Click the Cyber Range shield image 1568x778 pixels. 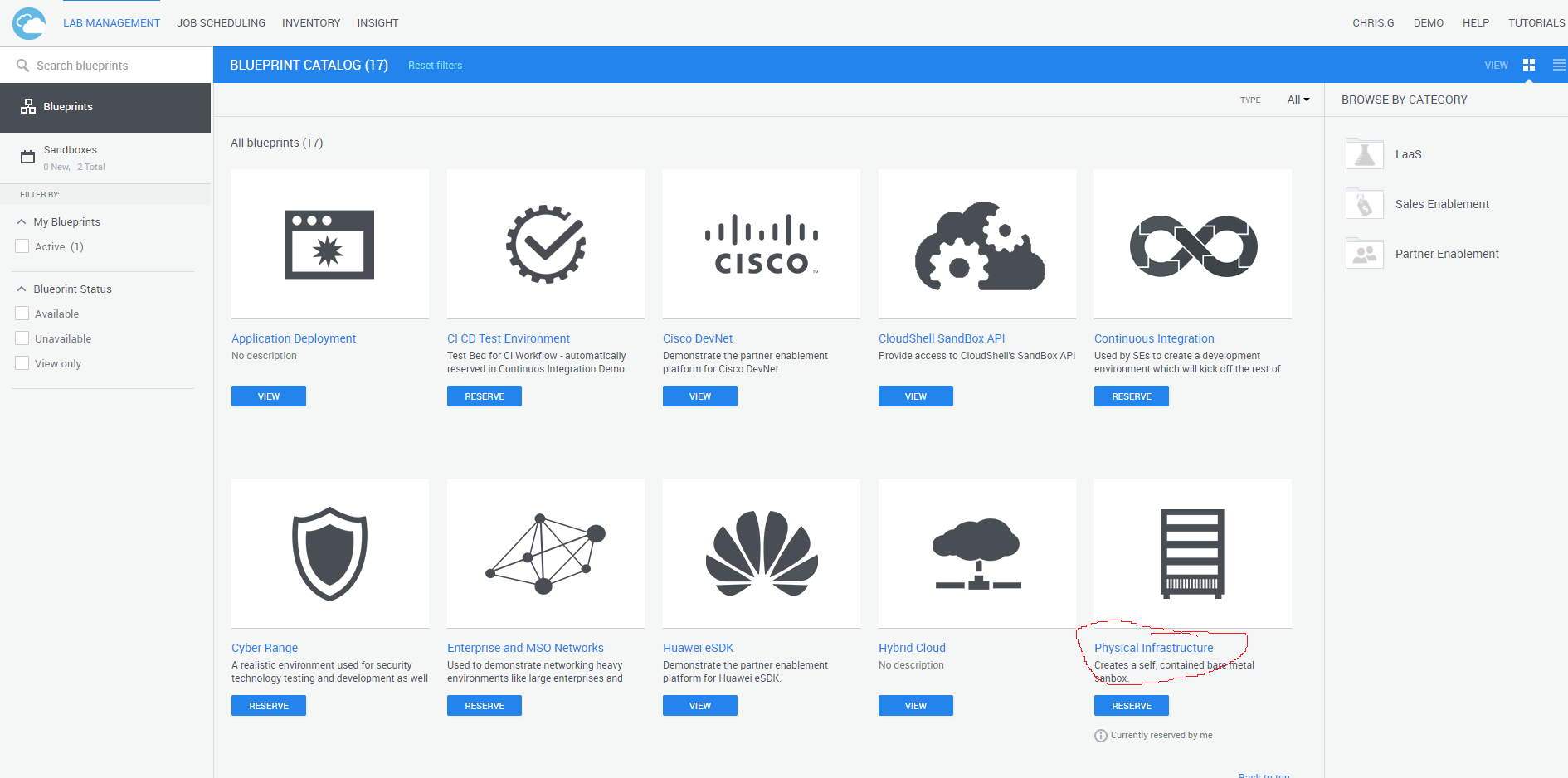pyautogui.click(x=330, y=553)
